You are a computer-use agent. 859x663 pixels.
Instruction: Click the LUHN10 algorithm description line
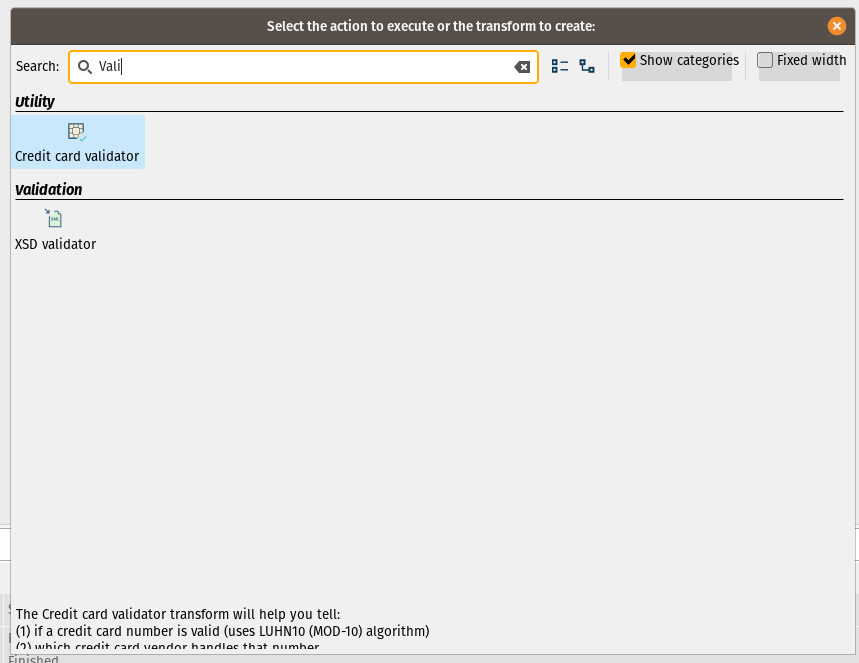pos(222,631)
